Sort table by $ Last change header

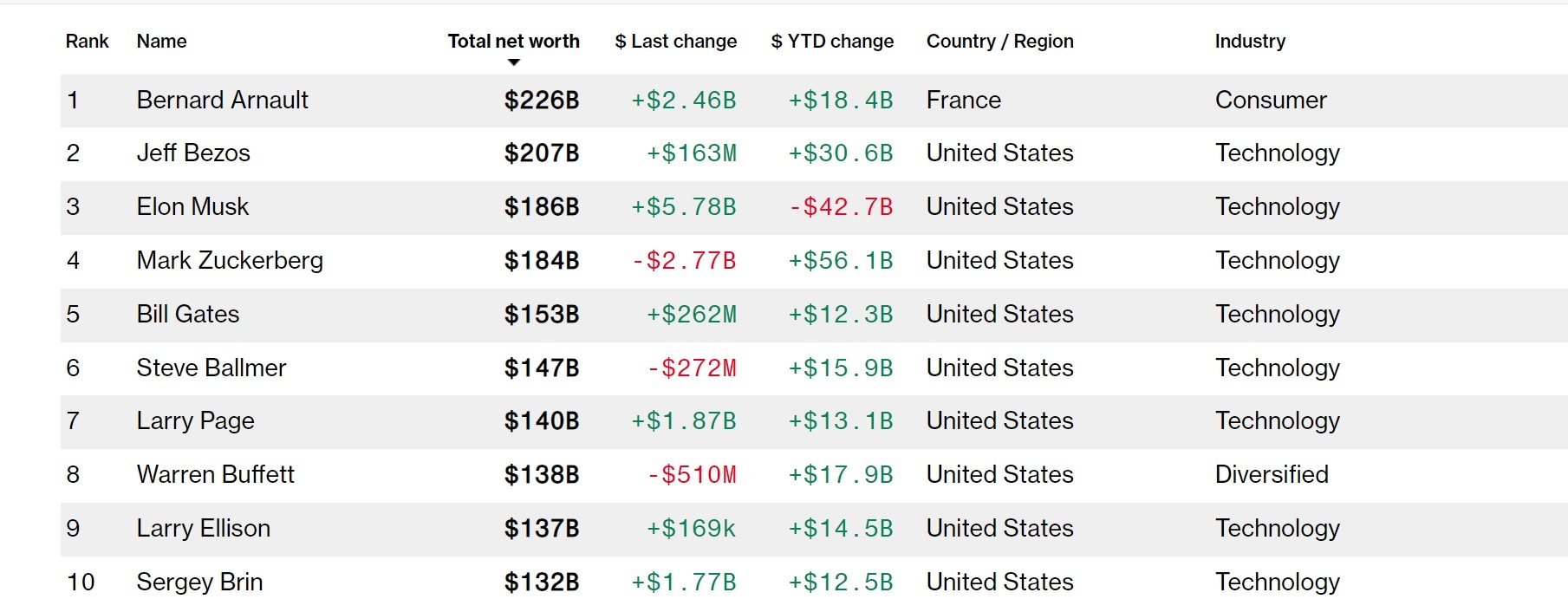(x=675, y=41)
